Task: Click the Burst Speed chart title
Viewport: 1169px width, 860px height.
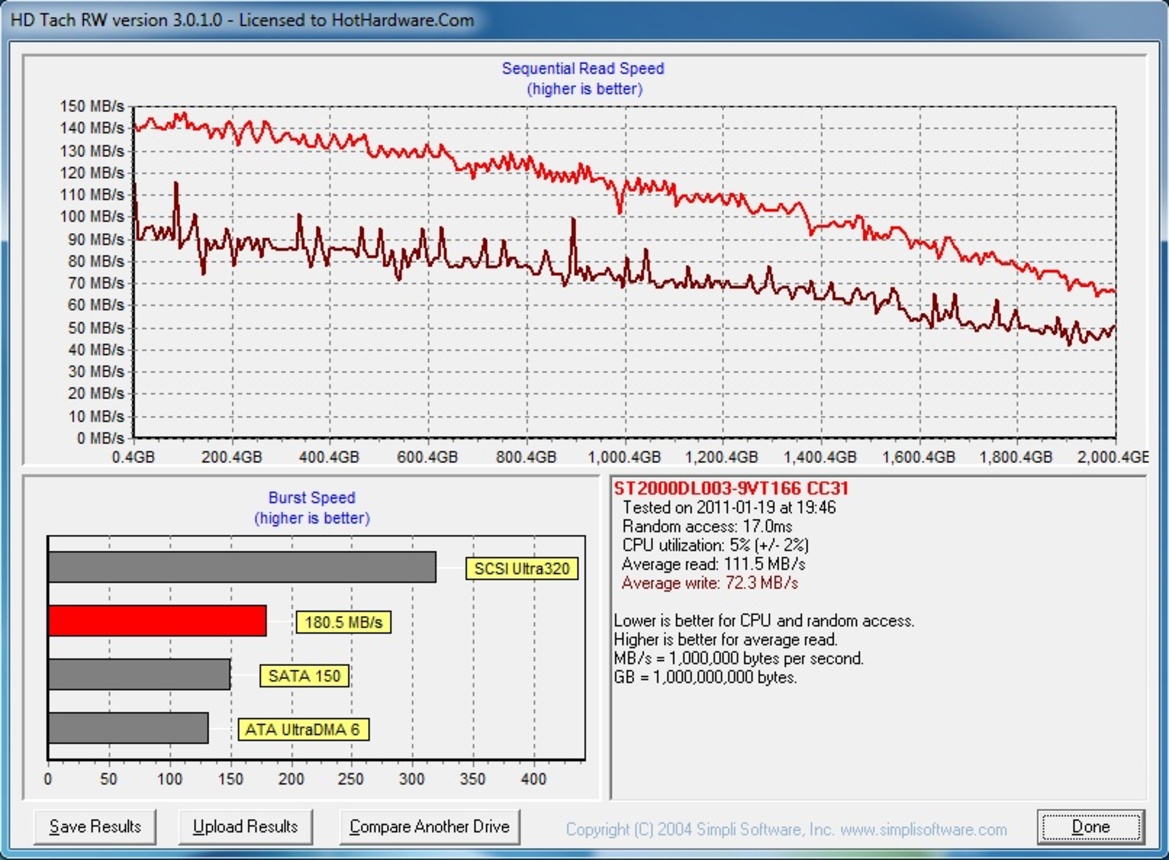Action: click(x=312, y=498)
